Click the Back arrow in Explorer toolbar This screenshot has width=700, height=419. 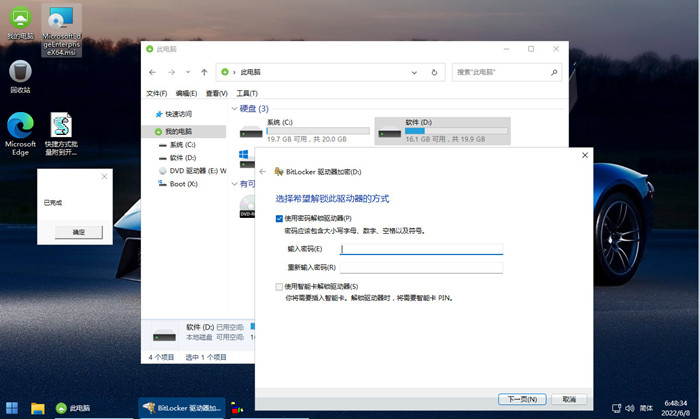[x=153, y=72]
